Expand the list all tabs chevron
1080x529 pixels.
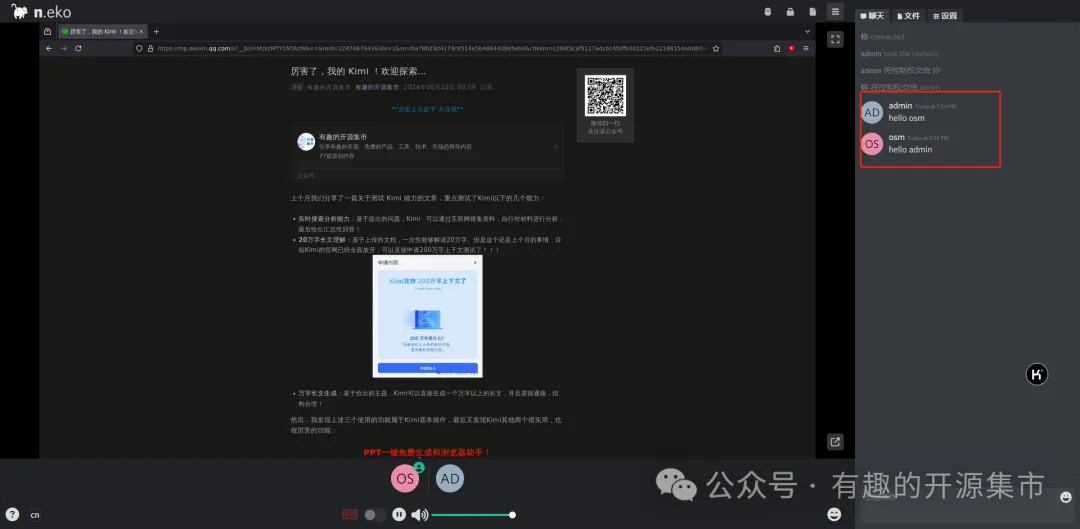click(807, 32)
